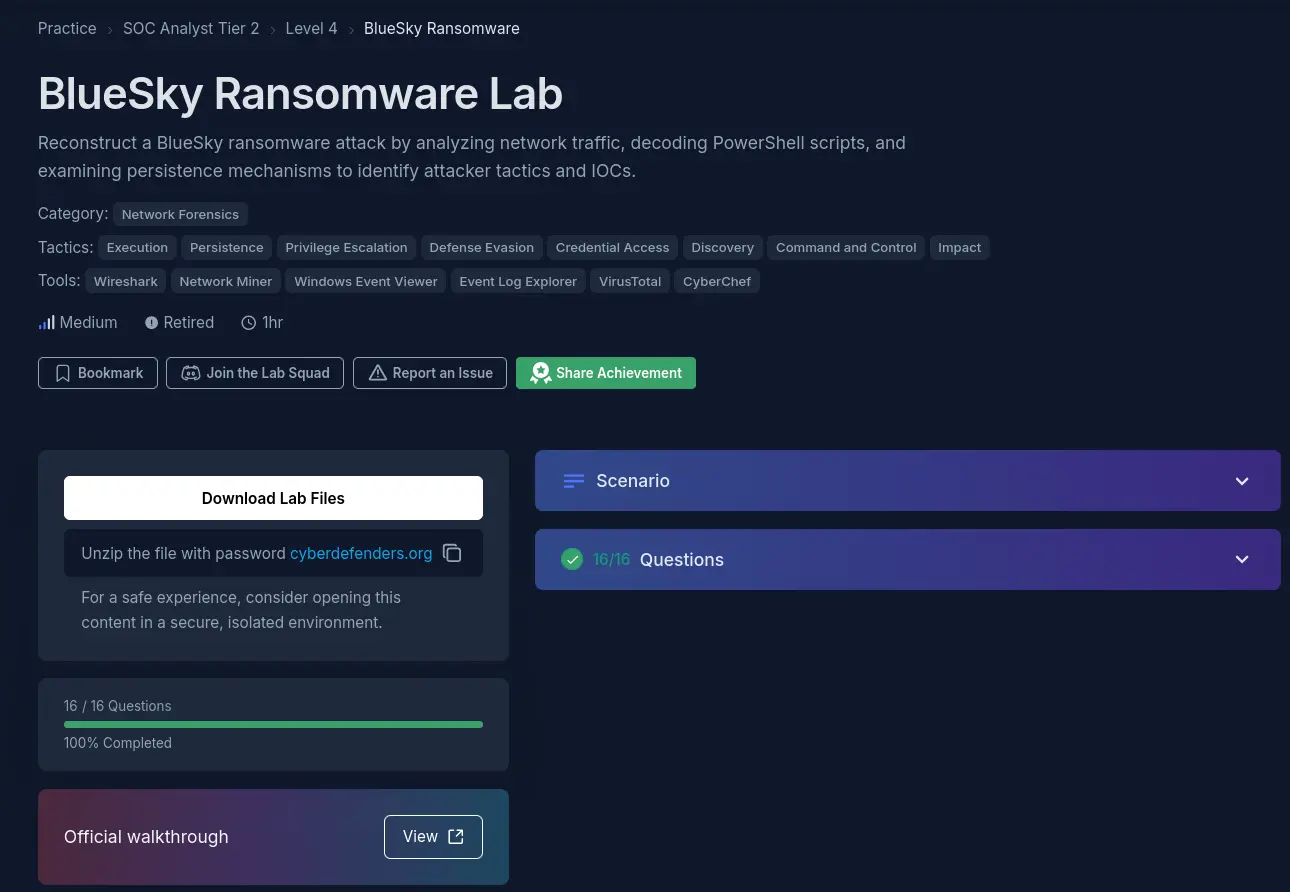Image resolution: width=1290 pixels, height=892 pixels.
Task: Click the award badge icon in Share Achievement
Action: tap(541, 373)
